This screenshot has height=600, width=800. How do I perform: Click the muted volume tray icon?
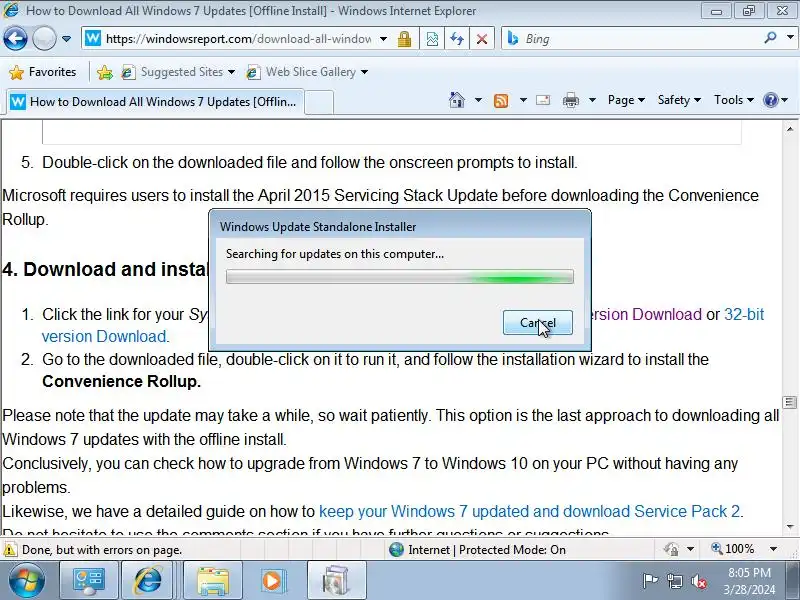[699, 581]
